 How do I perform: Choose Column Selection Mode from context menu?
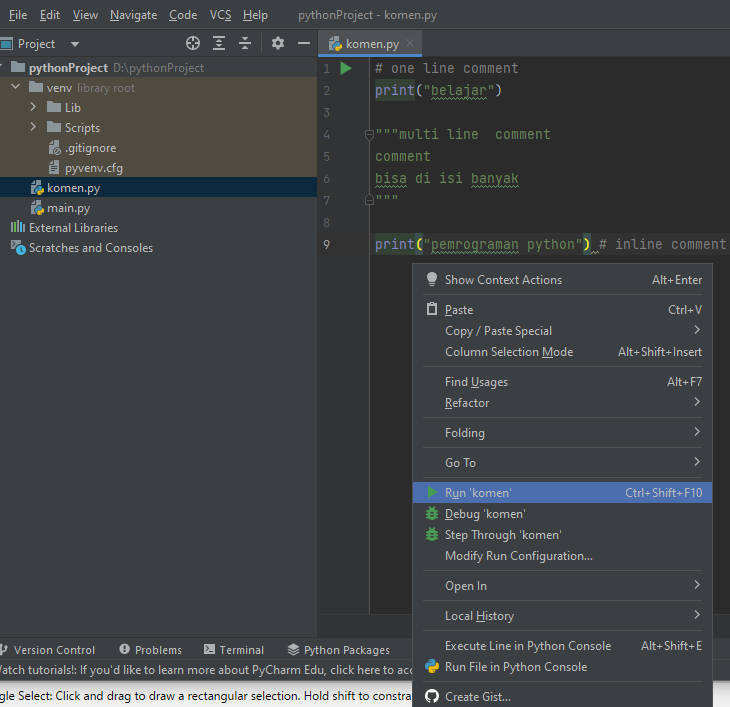[562, 352]
